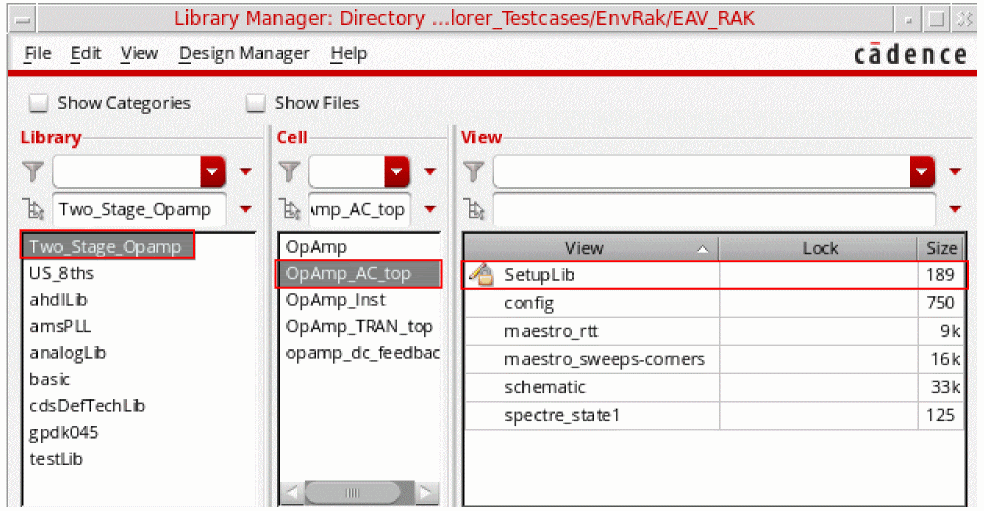This screenshot has width=984, height=511.
Task: Select the config view
Action: pos(529,303)
